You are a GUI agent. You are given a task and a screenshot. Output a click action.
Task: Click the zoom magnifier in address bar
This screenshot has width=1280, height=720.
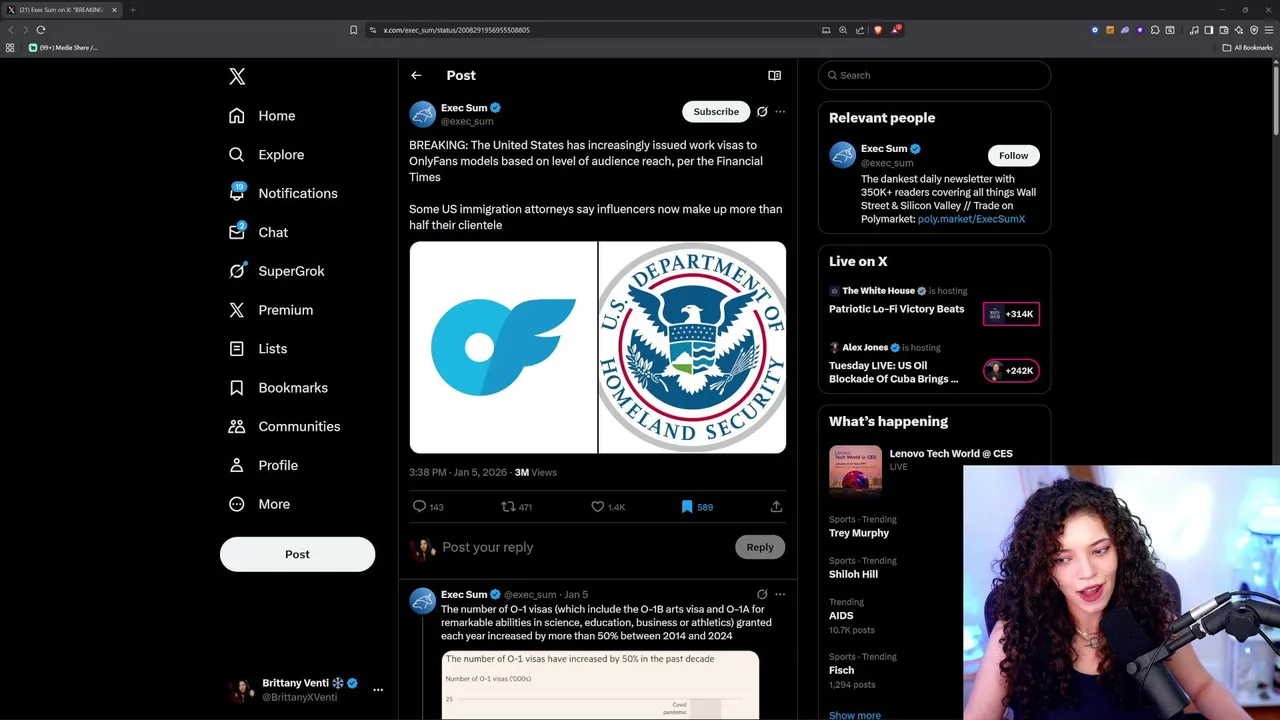843,30
